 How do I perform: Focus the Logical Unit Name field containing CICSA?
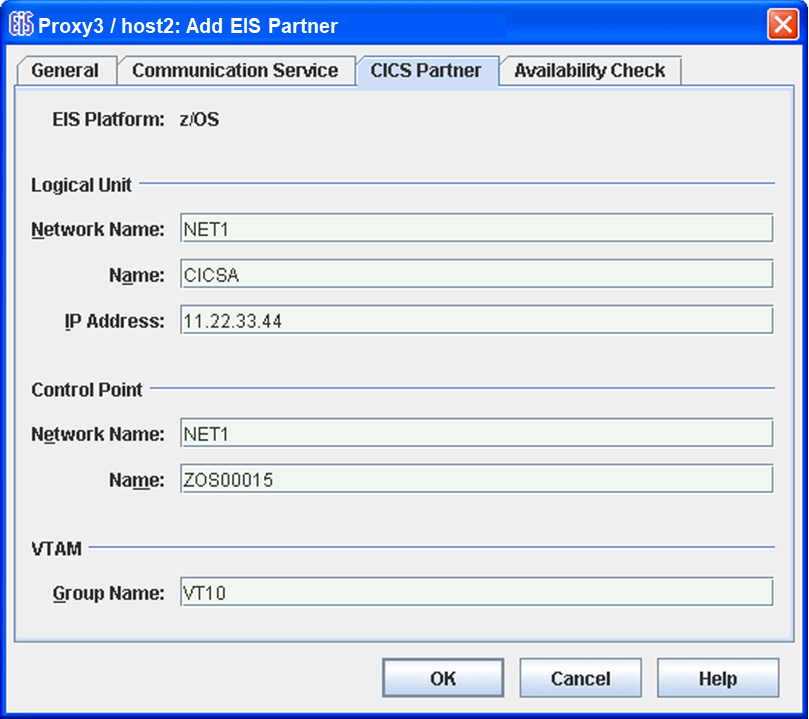tap(476, 274)
